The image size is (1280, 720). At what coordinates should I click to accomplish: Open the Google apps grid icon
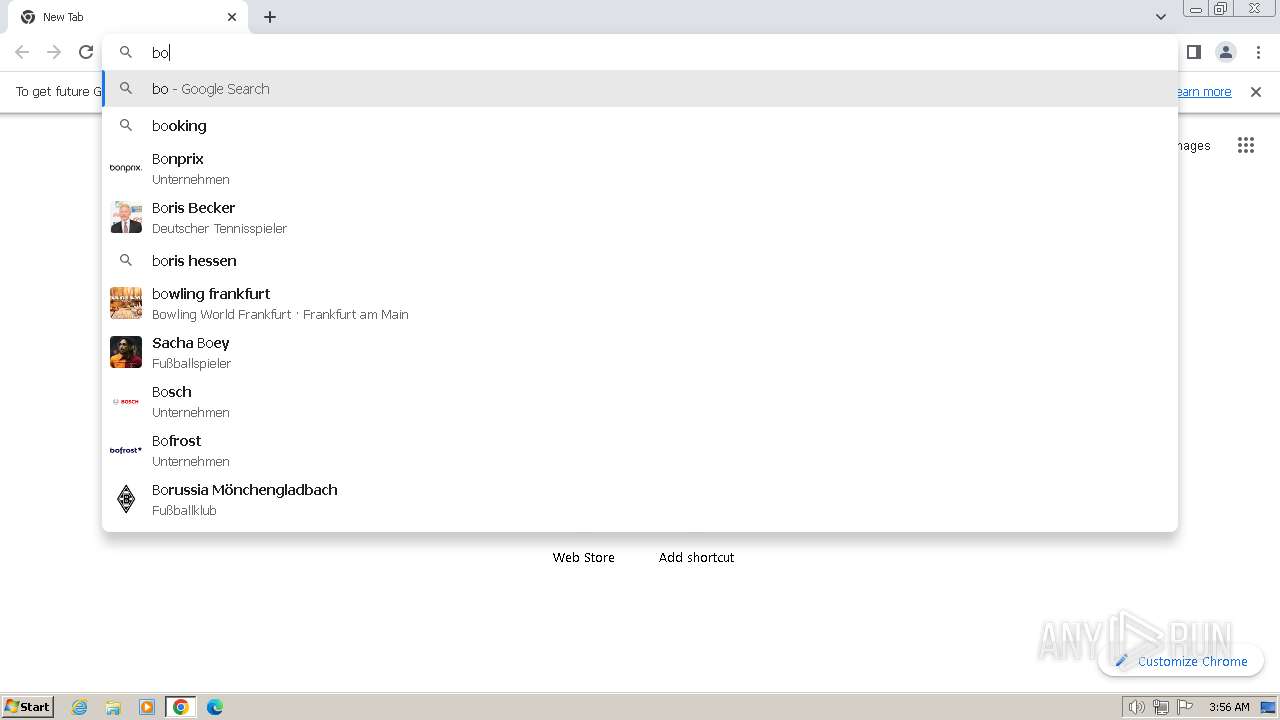point(1245,146)
